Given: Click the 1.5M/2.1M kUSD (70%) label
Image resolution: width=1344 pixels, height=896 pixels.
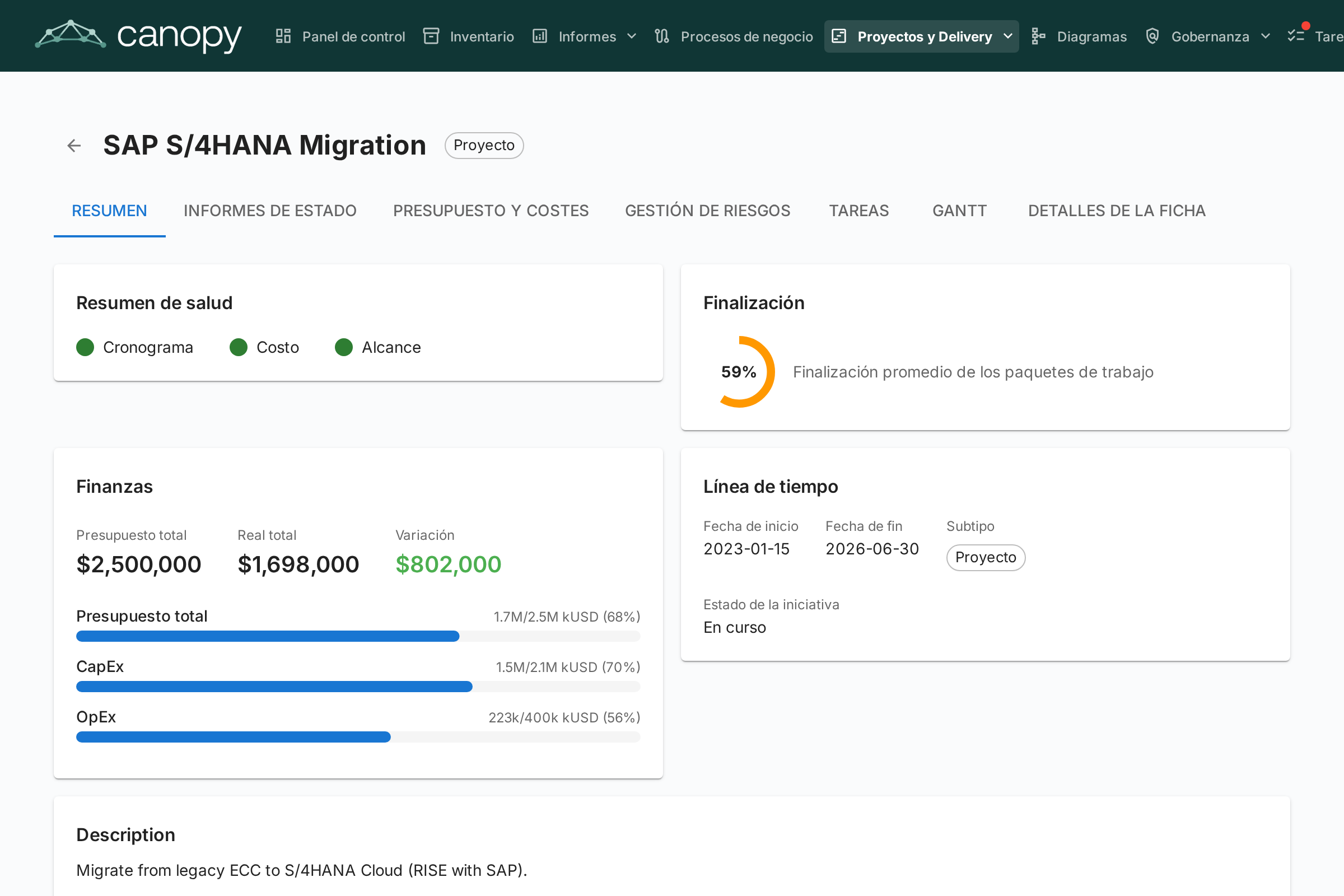Looking at the screenshot, I should 568,667.
